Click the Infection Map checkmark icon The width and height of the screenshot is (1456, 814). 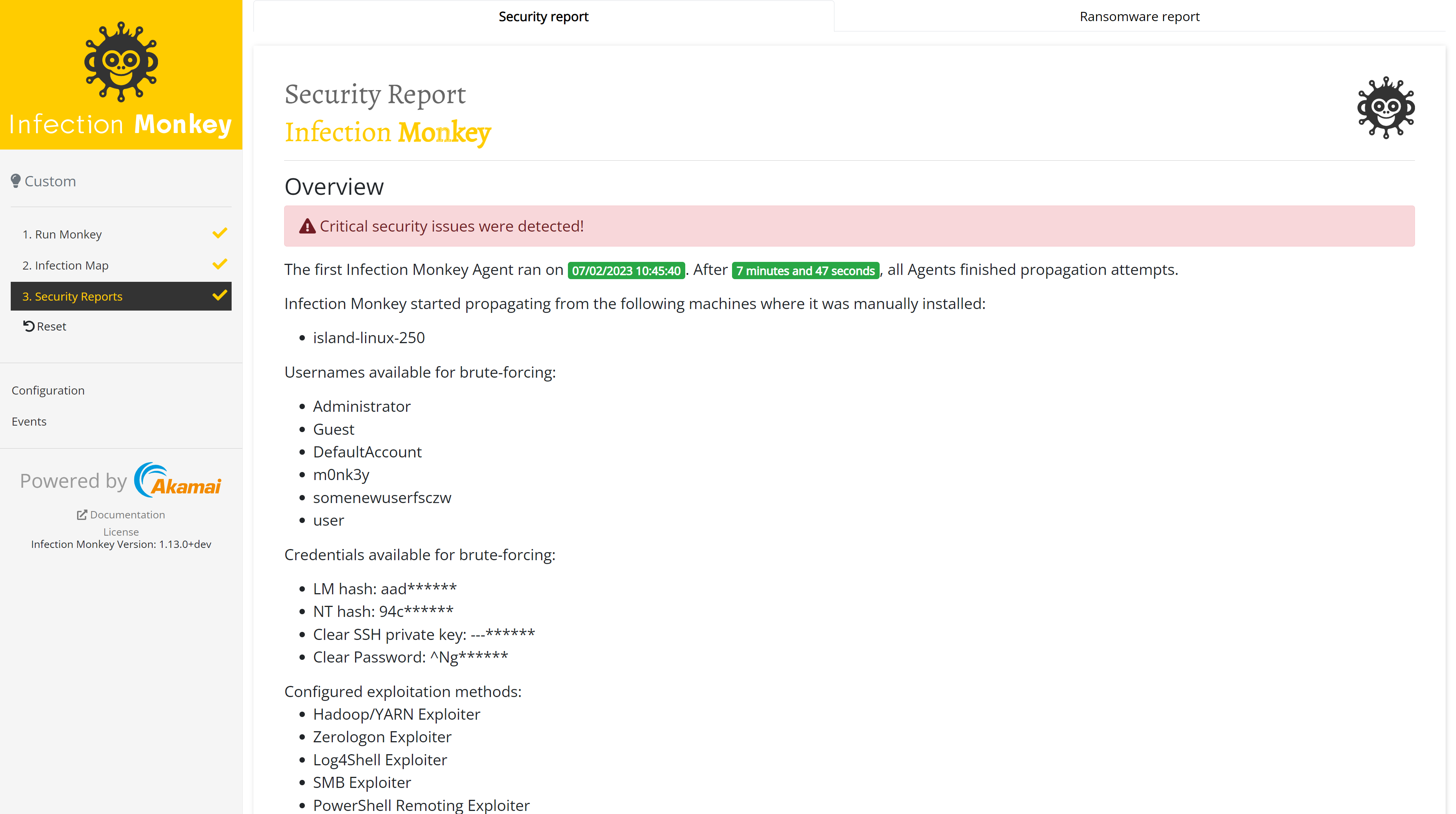[219, 265]
